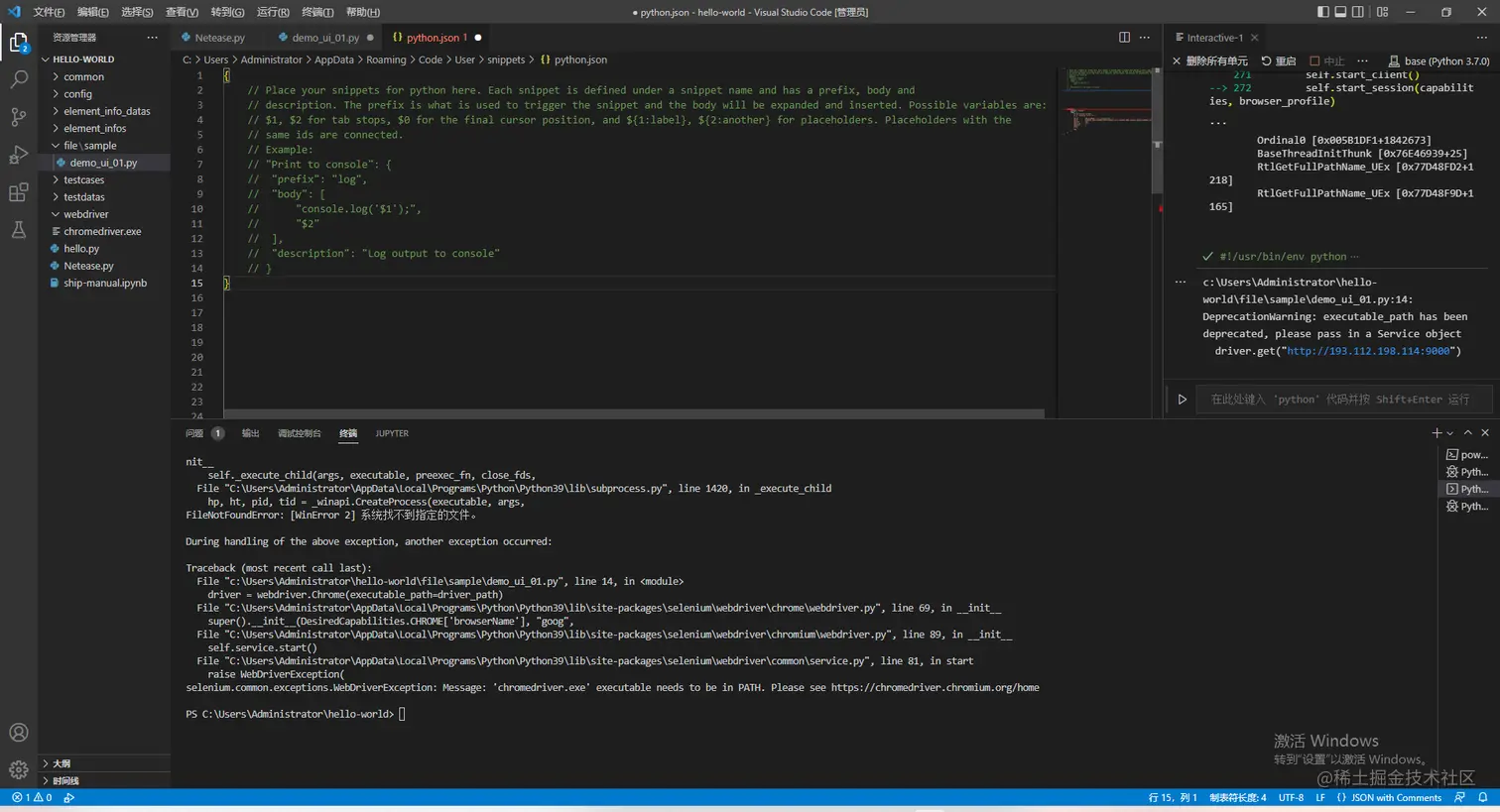Select the highlighted Python terminal entry
The width and height of the screenshot is (1500, 812).
1467,489
